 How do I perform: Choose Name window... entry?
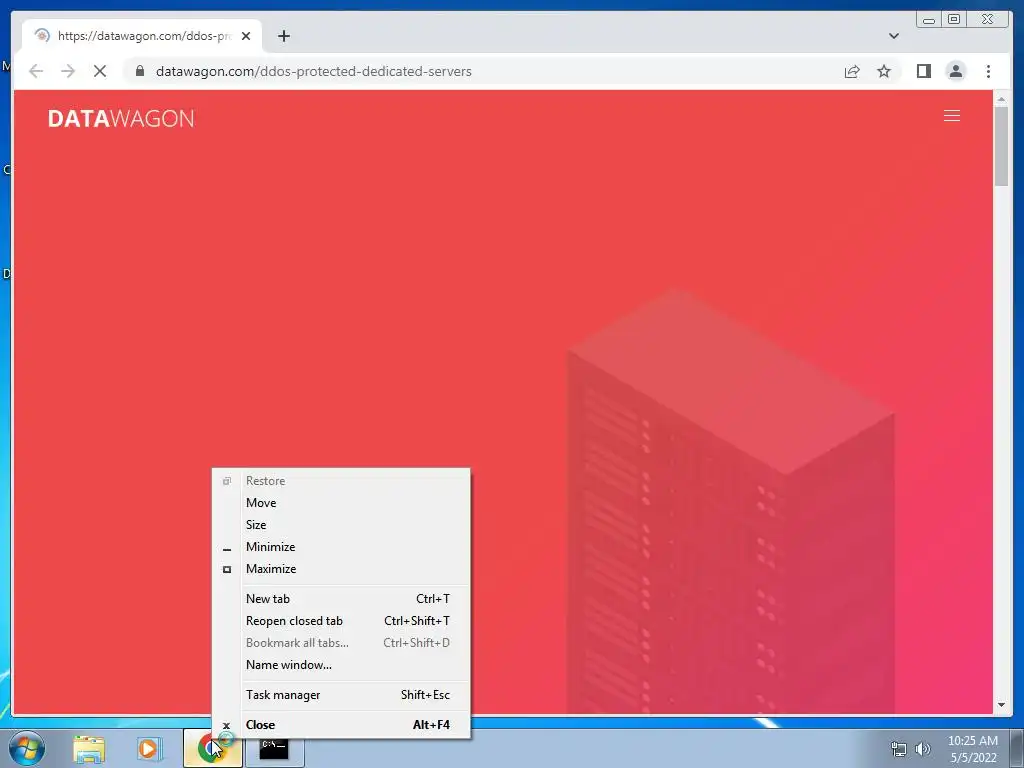pyautogui.click(x=341, y=665)
